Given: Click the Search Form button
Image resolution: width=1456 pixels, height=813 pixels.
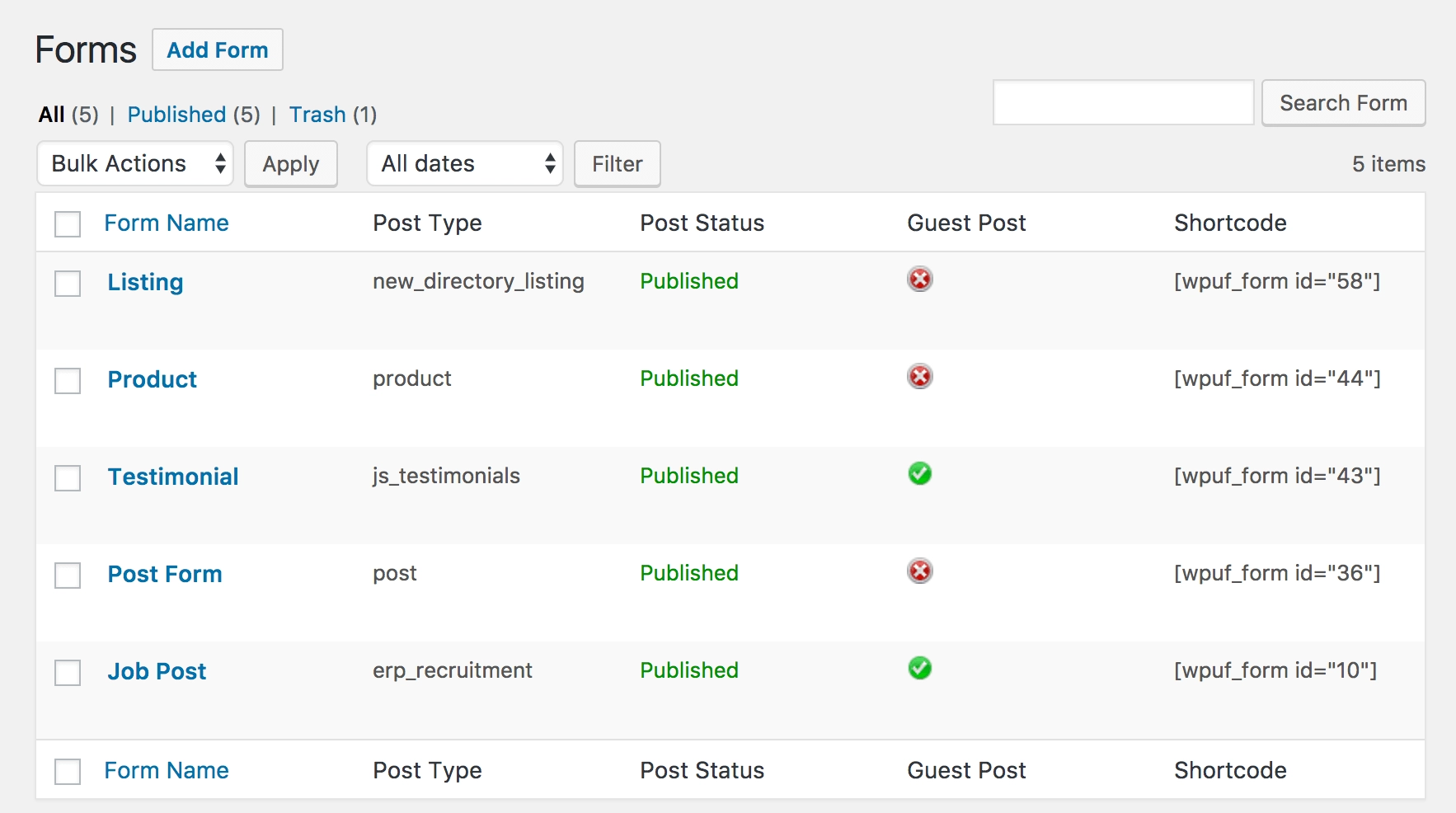Looking at the screenshot, I should pos(1343,103).
